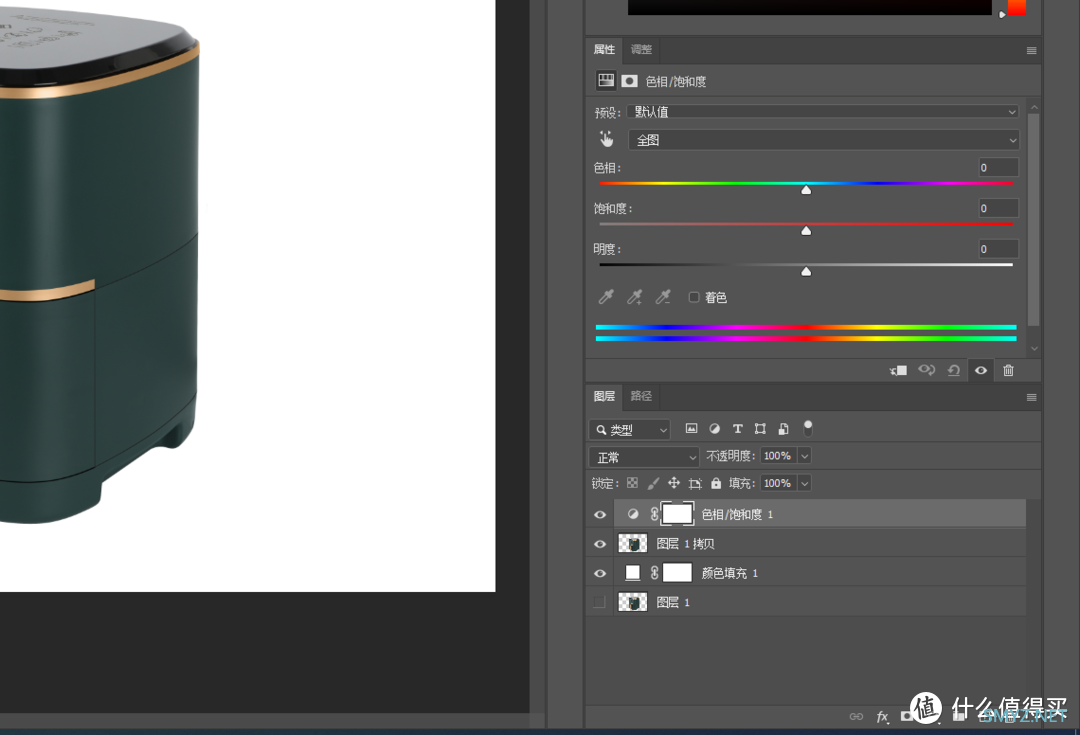This screenshot has width=1080, height=735.
Task: Switch to the 图层 tab
Action: click(604, 396)
